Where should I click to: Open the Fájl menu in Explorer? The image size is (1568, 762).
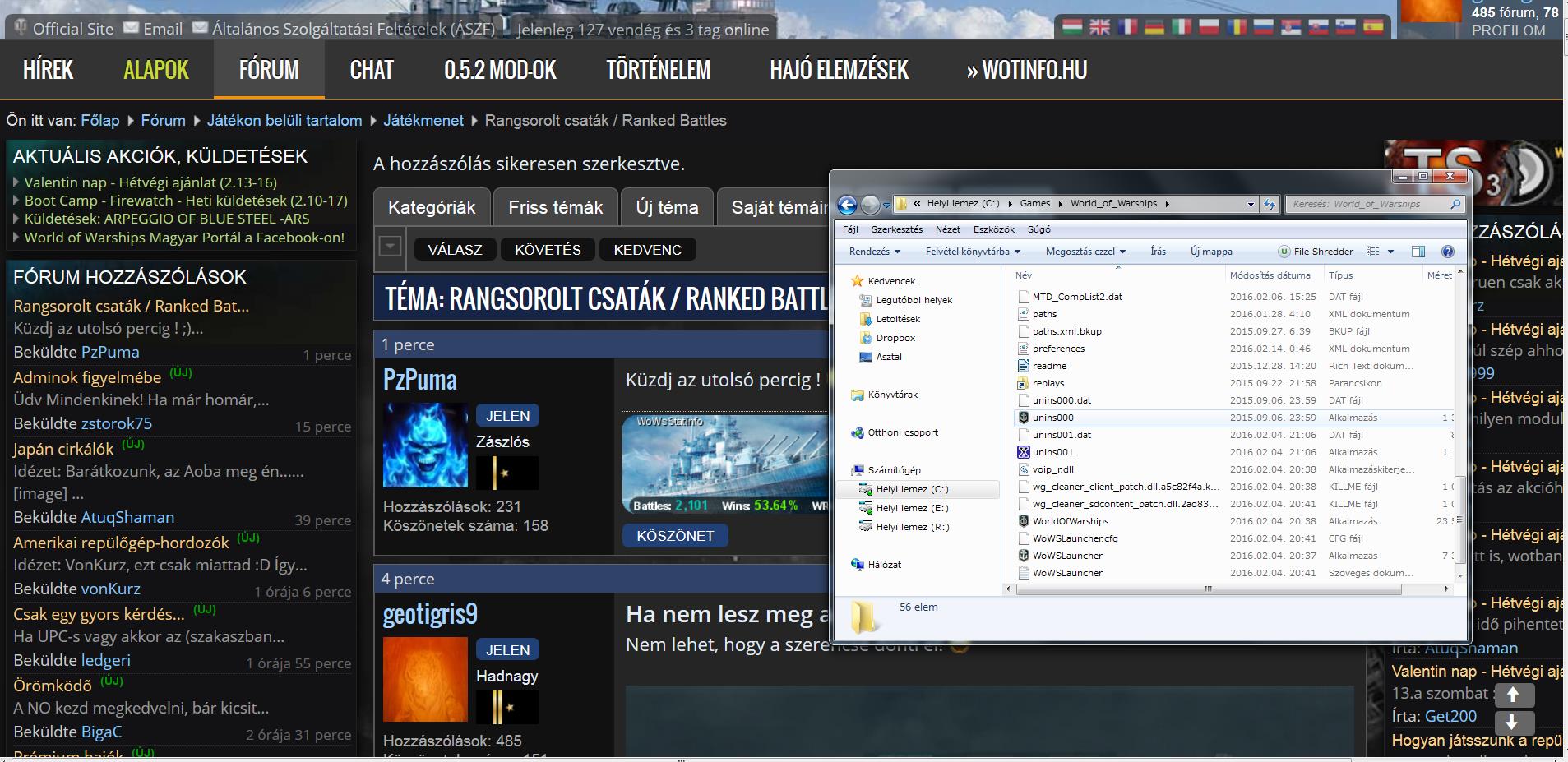(850, 229)
